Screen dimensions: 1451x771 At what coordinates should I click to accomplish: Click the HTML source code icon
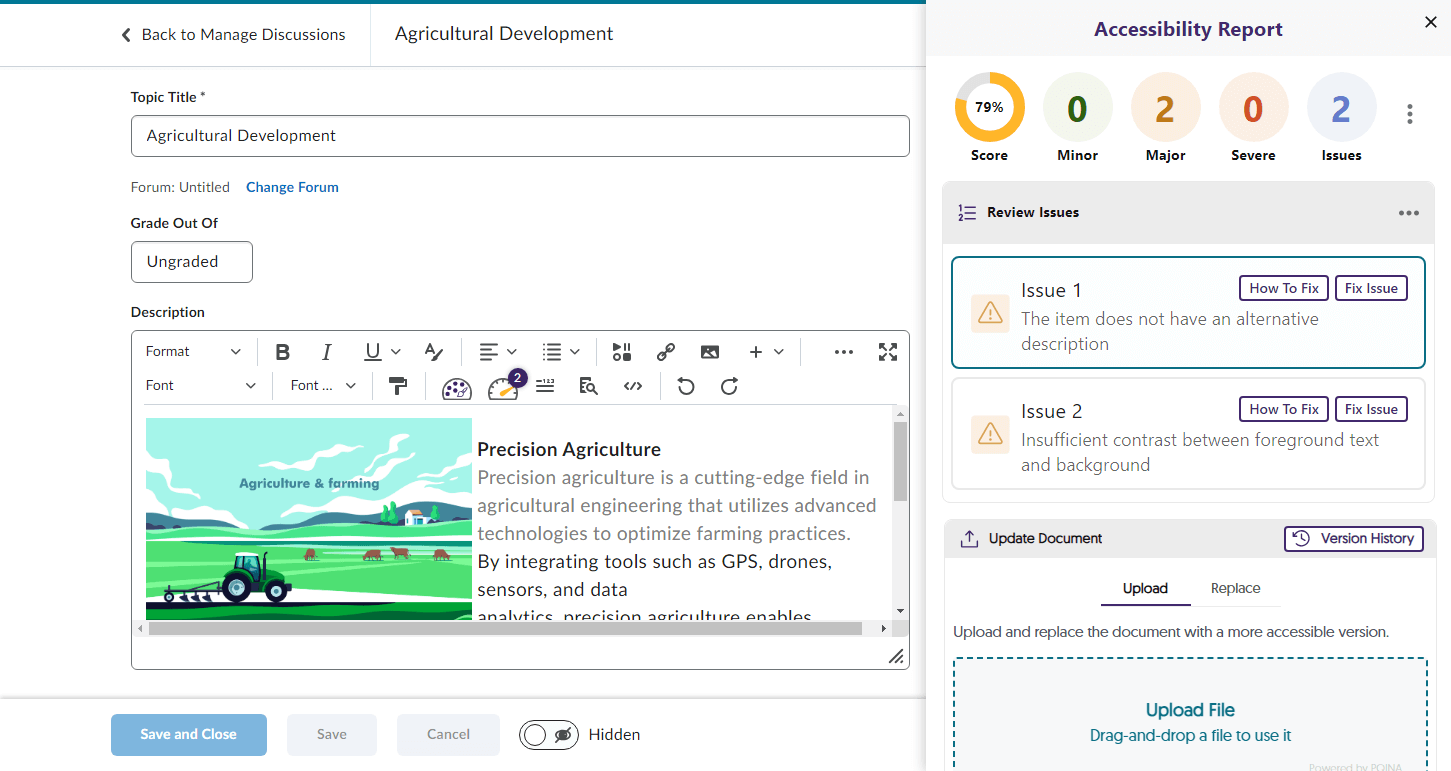tap(633, 386)
